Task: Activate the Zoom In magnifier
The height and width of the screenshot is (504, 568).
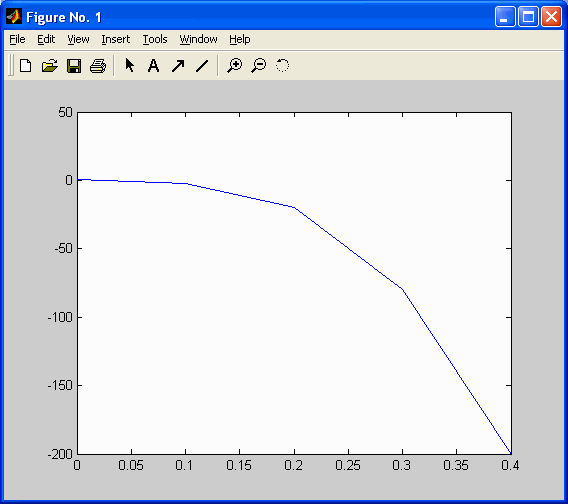Action: [x=234, y=66]
